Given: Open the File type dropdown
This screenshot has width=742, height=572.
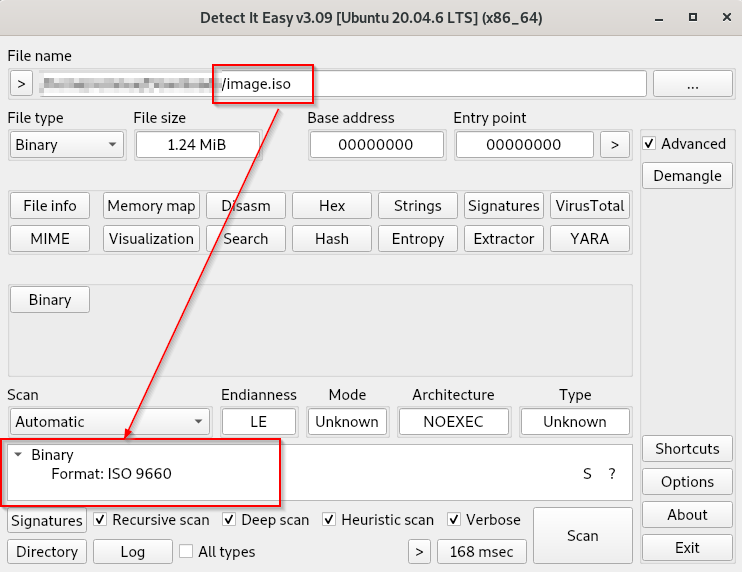Looking at the screenshot, I should pyautogui.click(x=66, y=145).
